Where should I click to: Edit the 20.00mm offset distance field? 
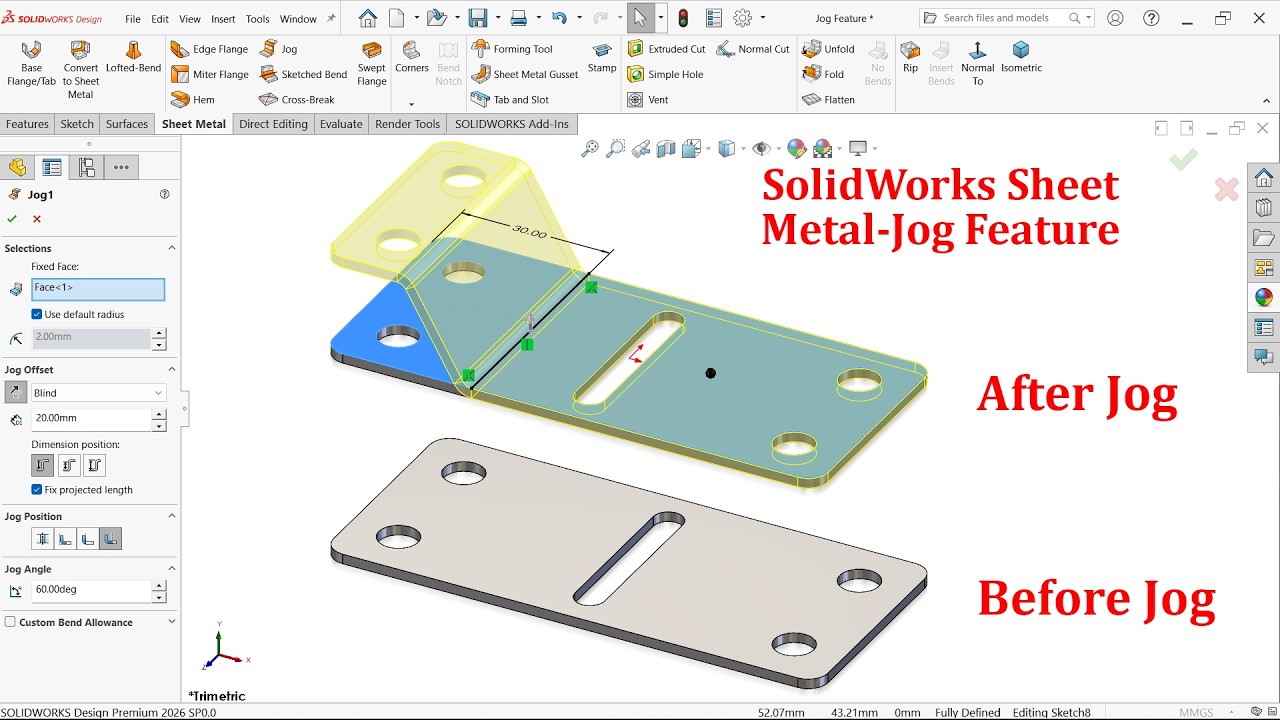click(x=91, y=418)
